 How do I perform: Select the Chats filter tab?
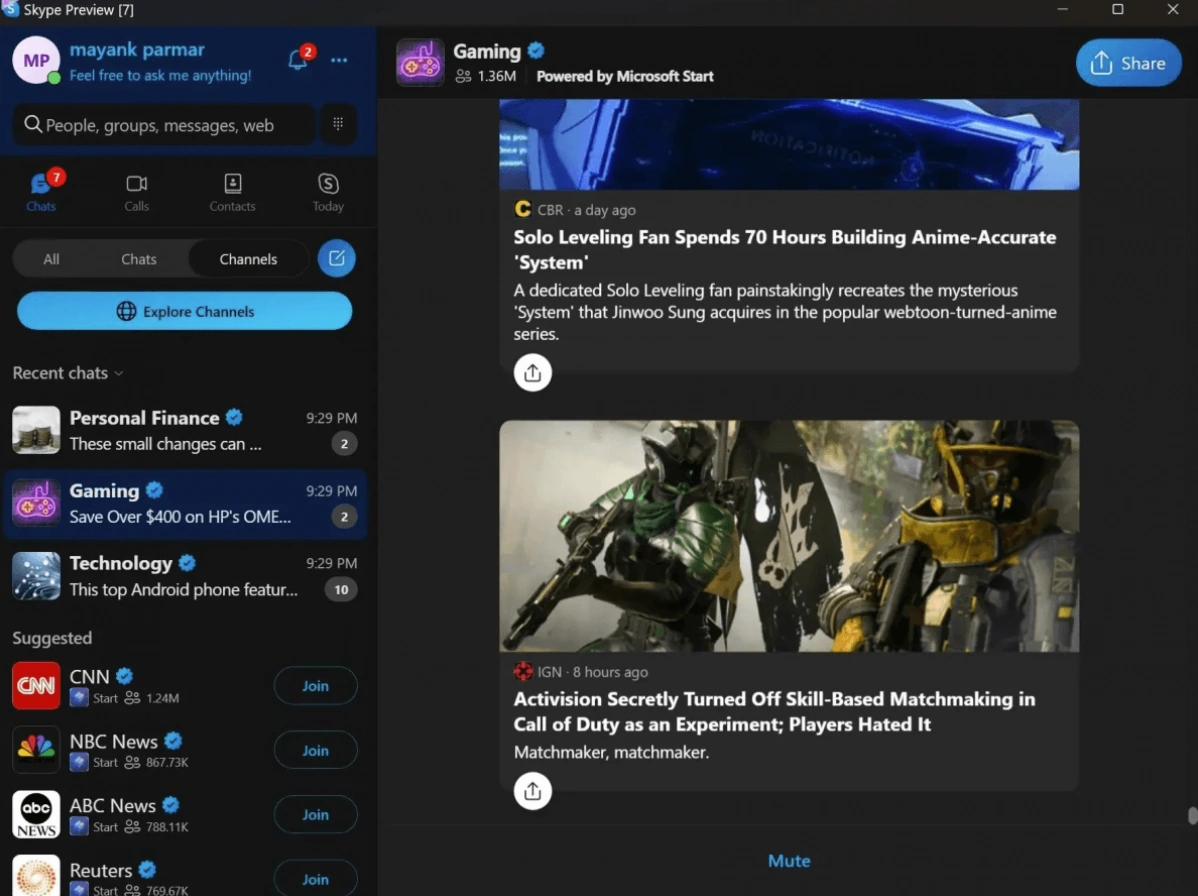[x=139, y=259]
